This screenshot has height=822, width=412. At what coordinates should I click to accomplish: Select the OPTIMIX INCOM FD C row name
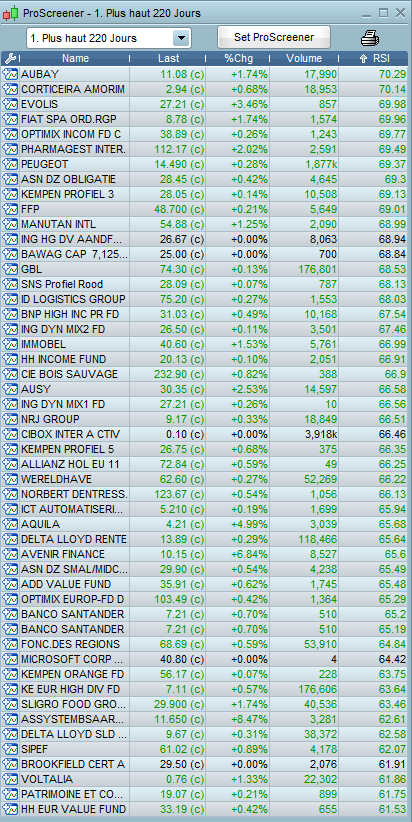[71, 134]
